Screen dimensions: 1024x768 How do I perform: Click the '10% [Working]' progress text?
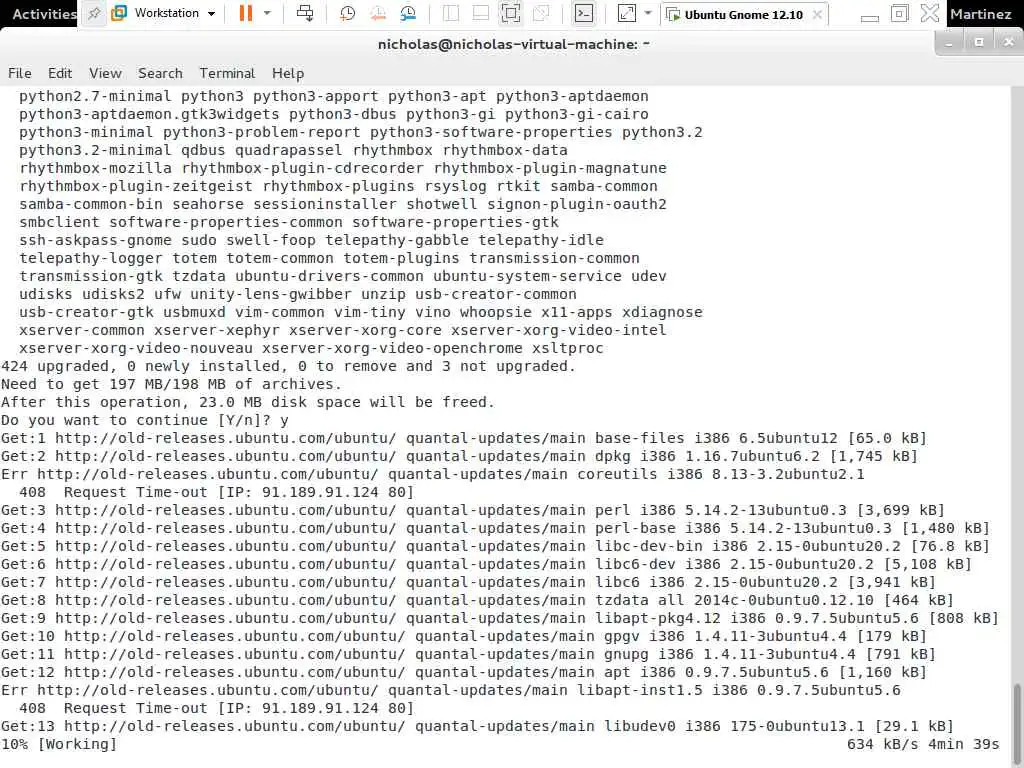pyautogui.click(x=59, y=744)
